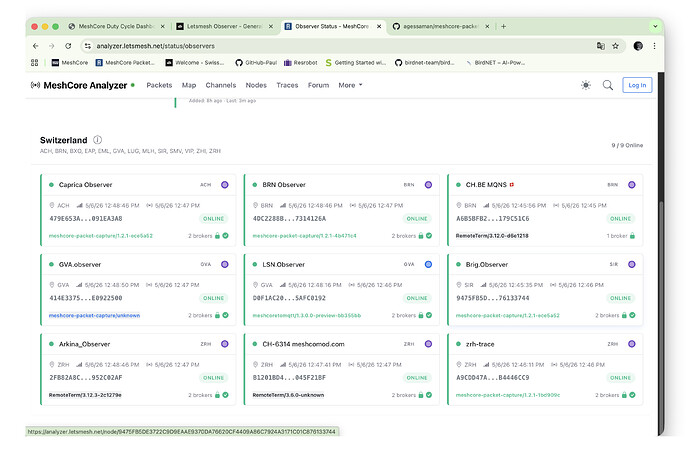Expand the More dropdown in navigation
The width and height of the screenshot is (690, 470).
point(350,85)
